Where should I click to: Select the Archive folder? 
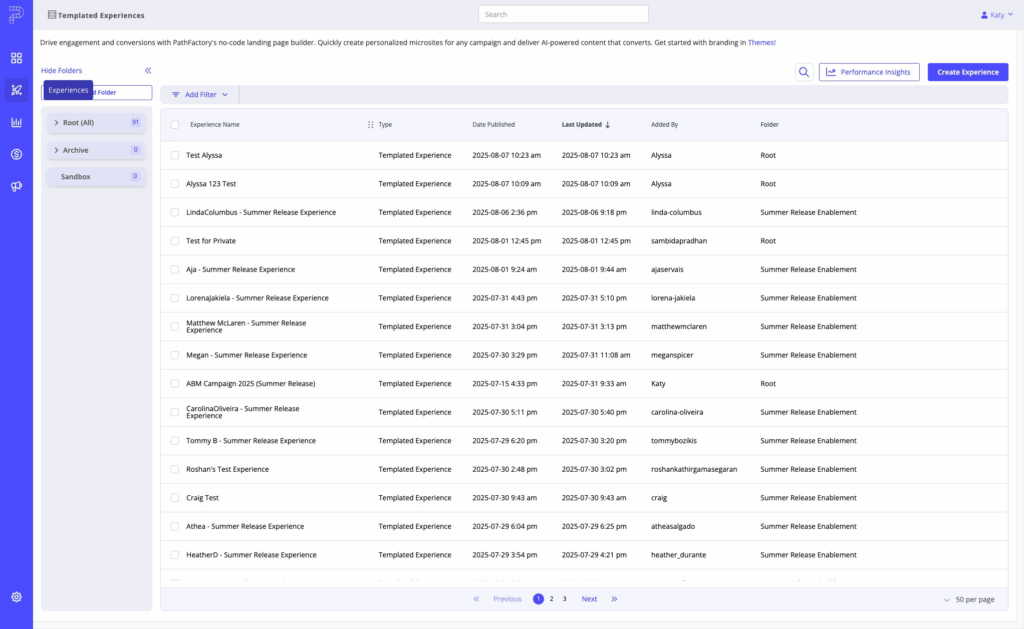[x=96, y=150]
